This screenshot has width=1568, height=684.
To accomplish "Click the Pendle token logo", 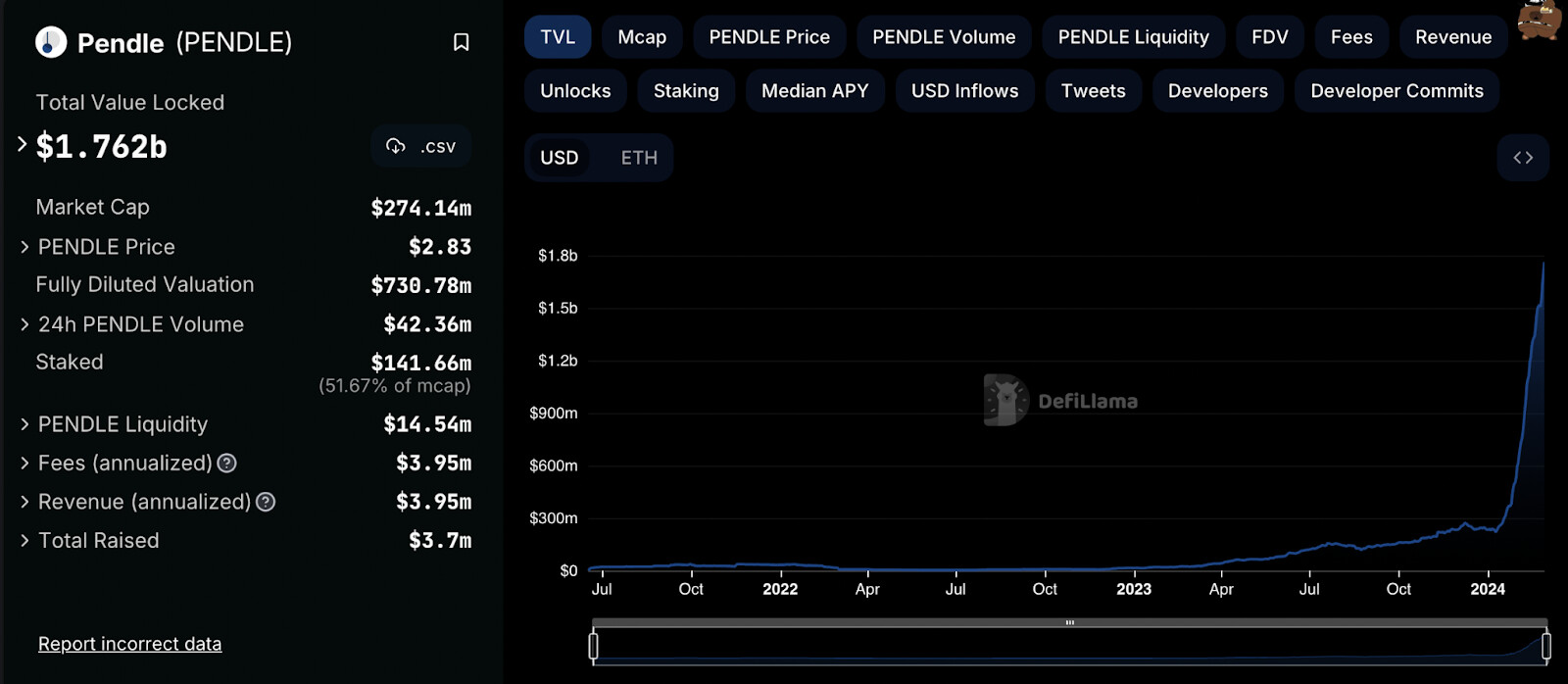I will click(51, 42).
